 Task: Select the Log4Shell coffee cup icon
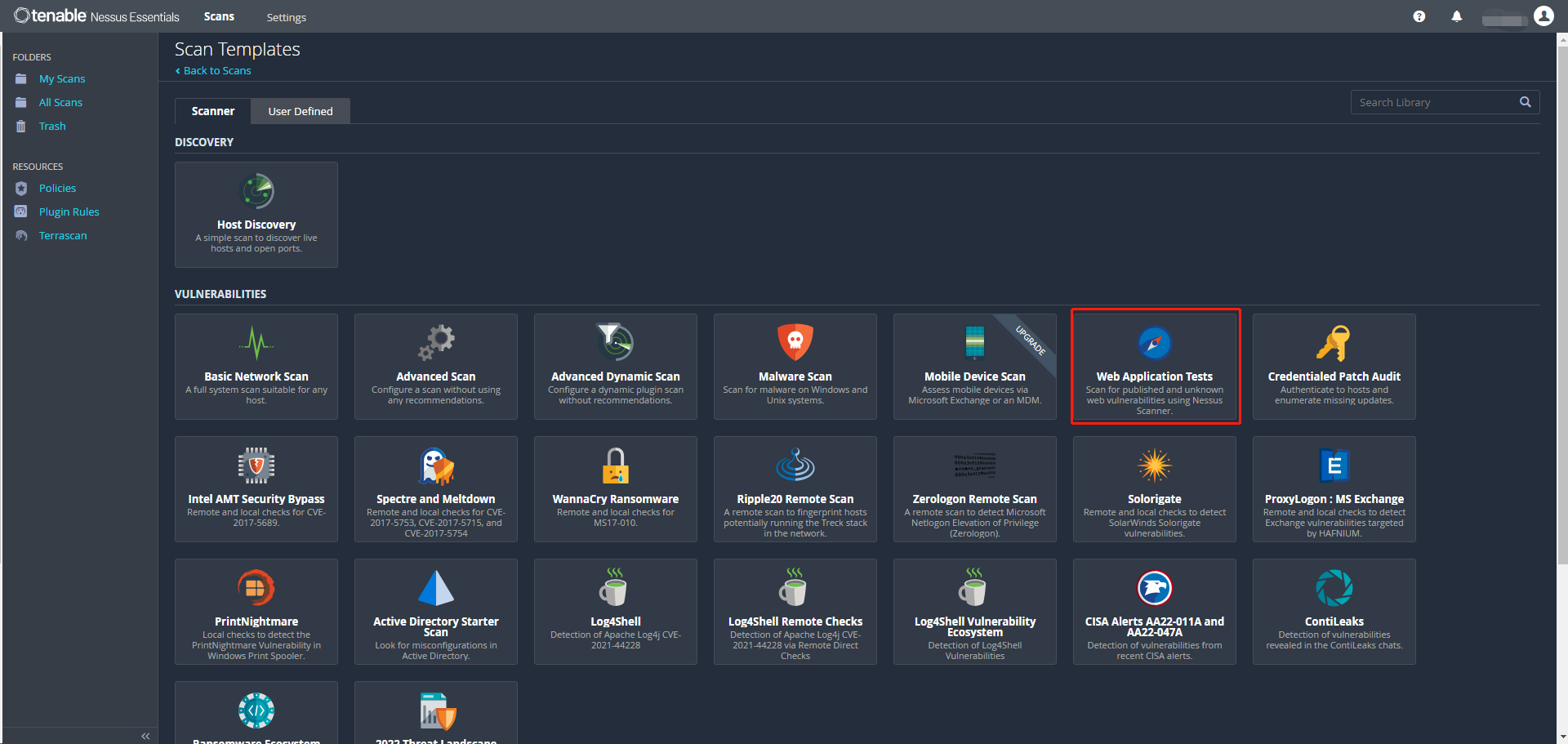(x=616, y=588)
